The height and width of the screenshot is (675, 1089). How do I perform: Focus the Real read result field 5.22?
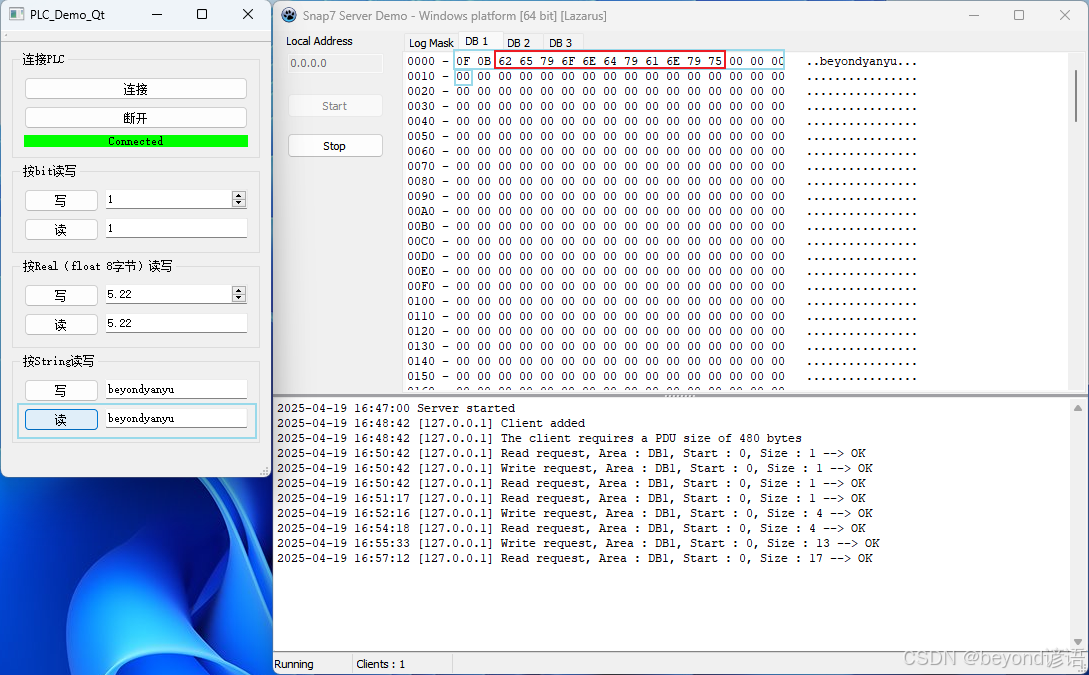click(176, 324)
